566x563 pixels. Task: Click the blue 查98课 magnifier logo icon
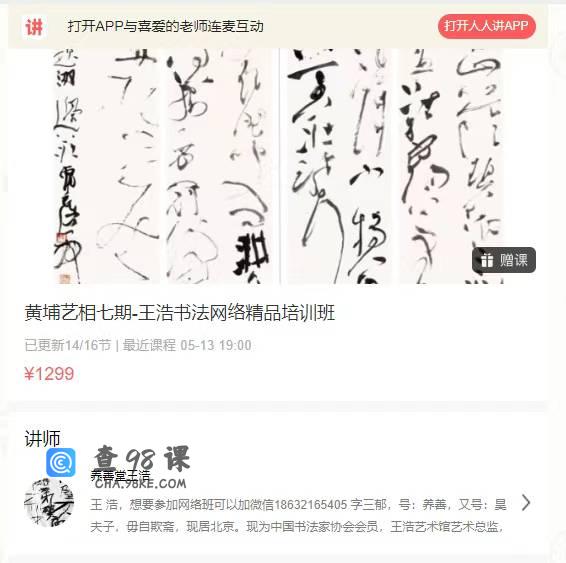click(61, 462)
